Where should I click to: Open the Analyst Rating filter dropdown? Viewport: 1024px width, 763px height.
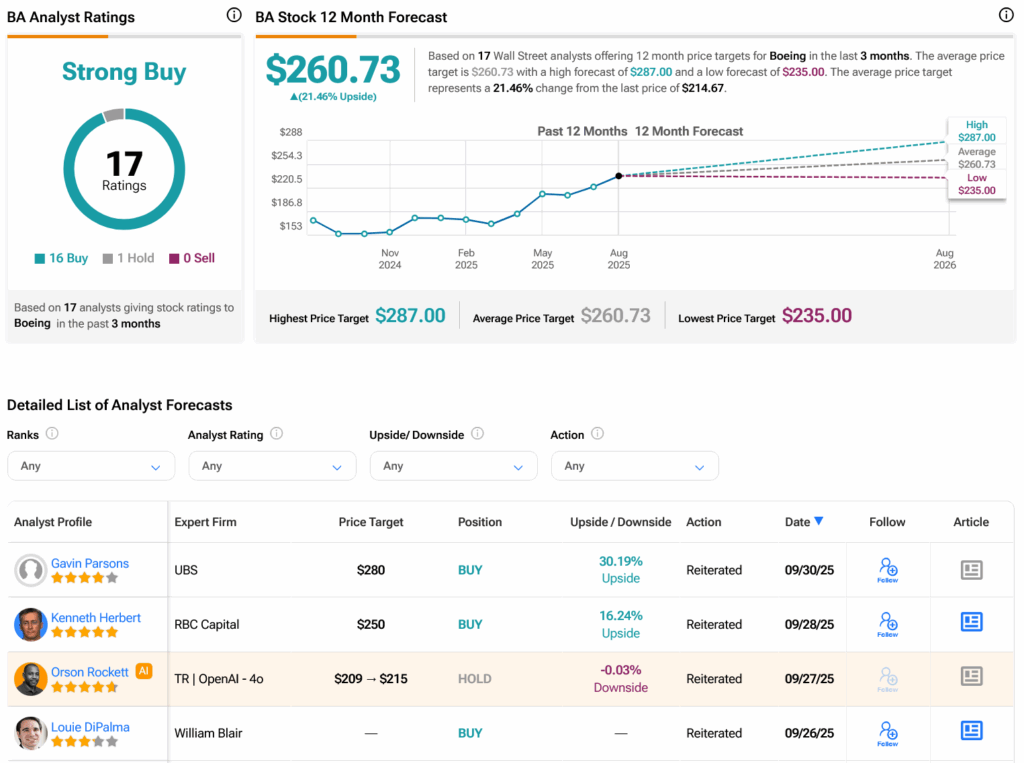(272, 466)
